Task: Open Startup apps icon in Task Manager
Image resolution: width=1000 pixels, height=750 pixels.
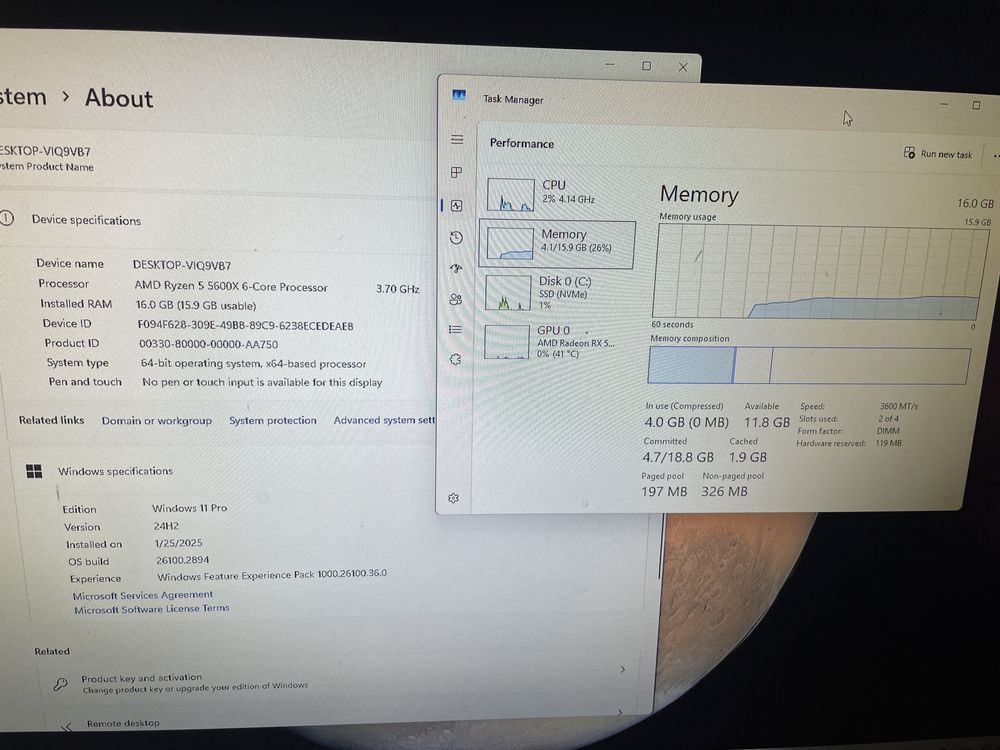Action: pos(456,268)
